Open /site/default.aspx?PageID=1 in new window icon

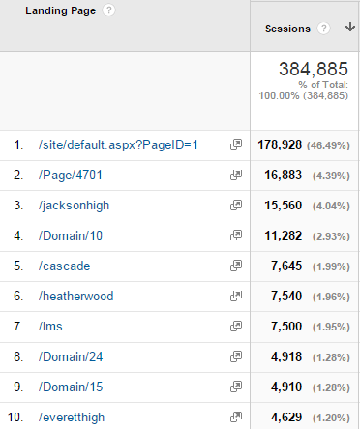click(x=236, y=145)
